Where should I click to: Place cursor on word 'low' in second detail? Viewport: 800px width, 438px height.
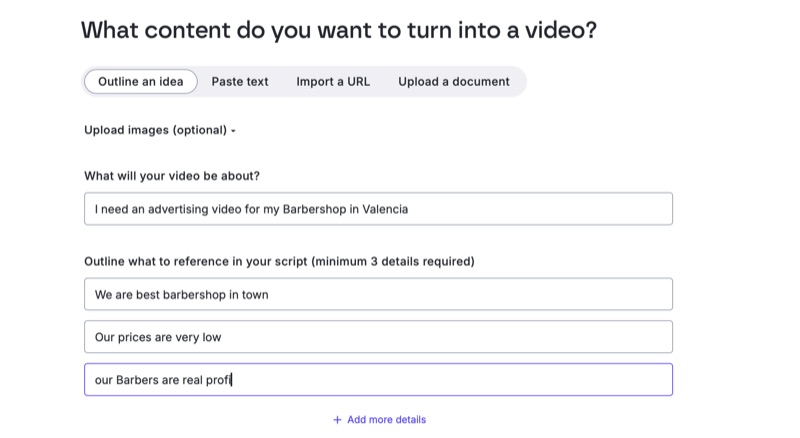click(x=212, y=337)
